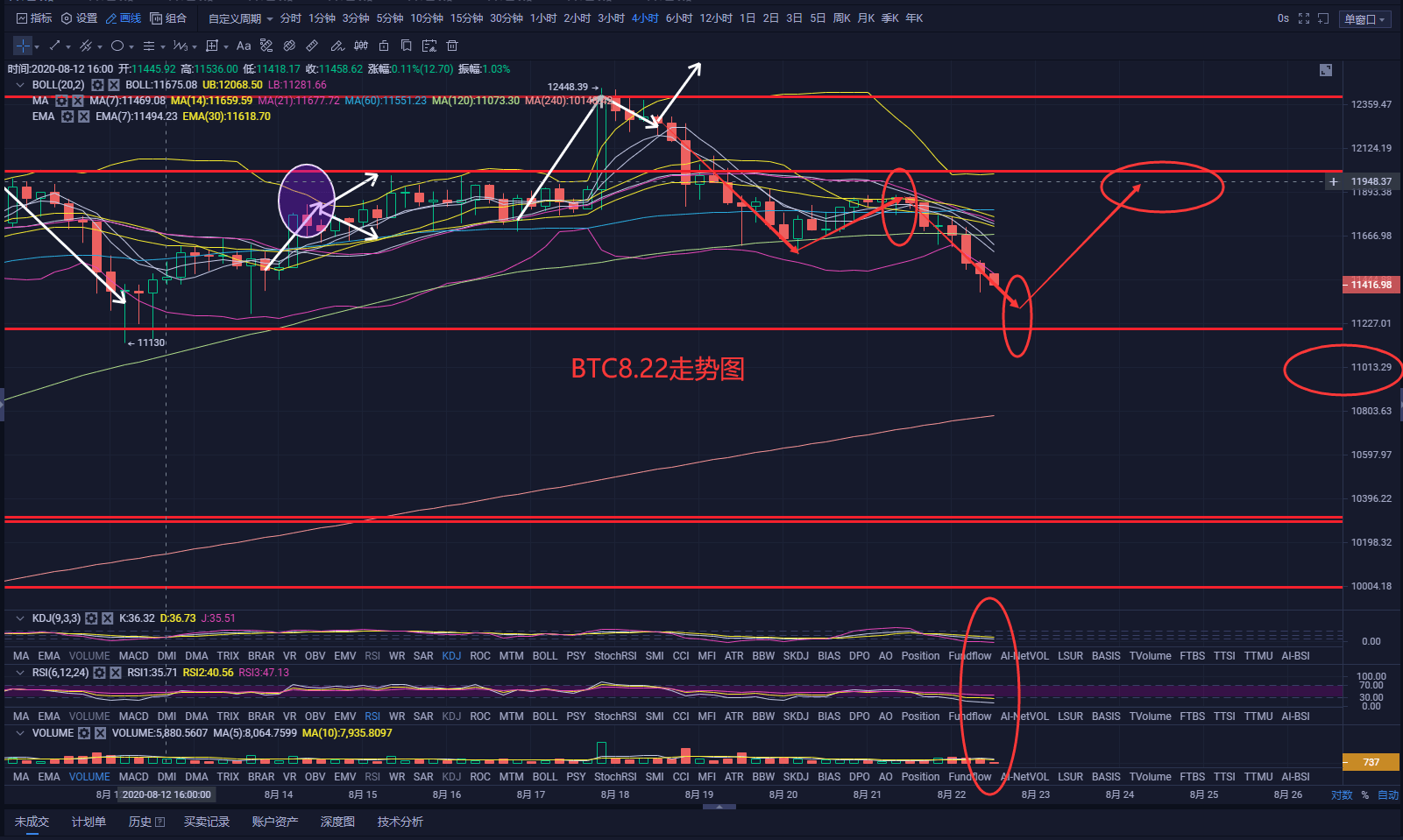Switch to the 计划单 tab
This screenshot has height=840, width=1403.
click(x=89, y=822)
